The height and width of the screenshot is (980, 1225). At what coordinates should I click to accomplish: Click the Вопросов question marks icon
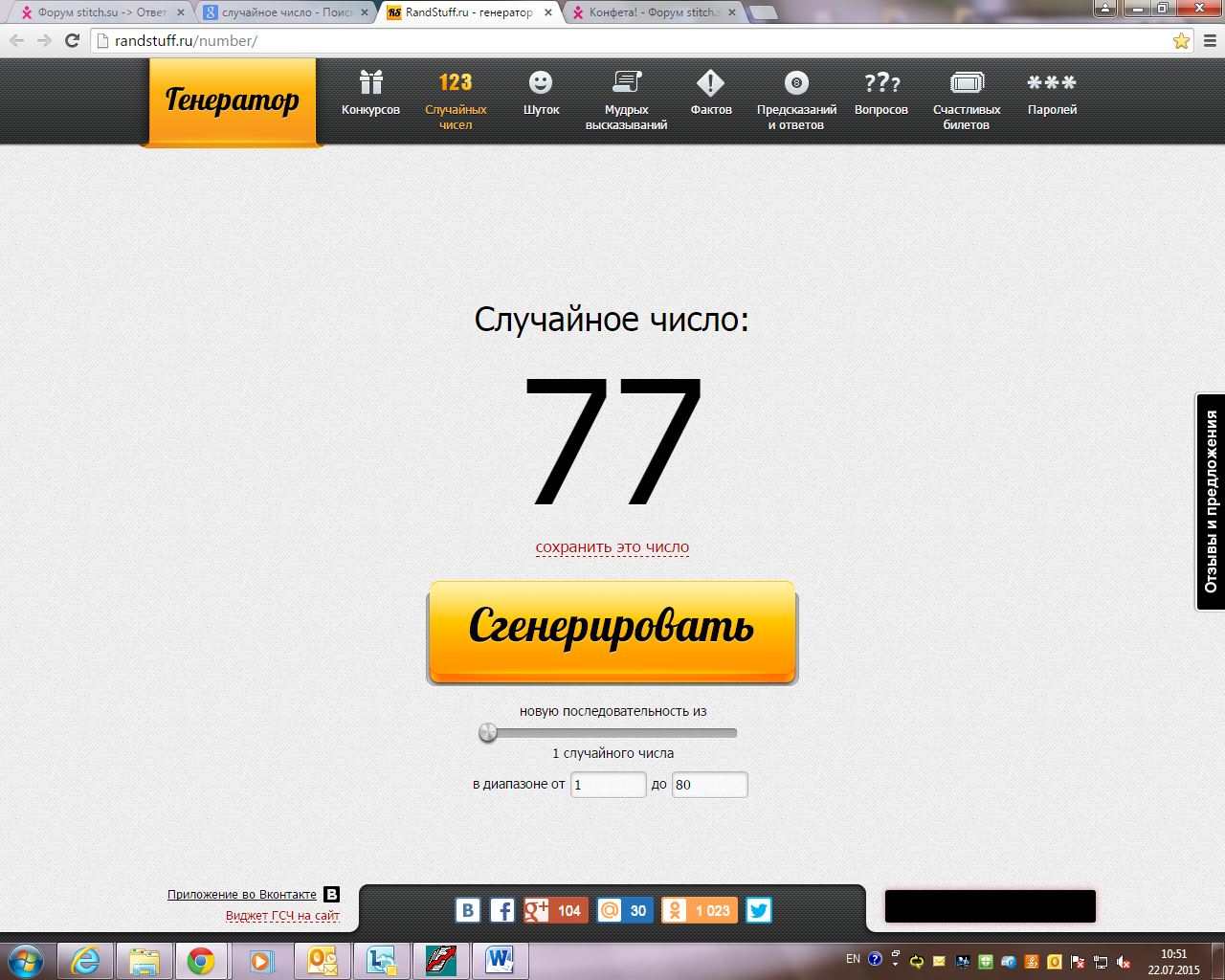point(880,83)
